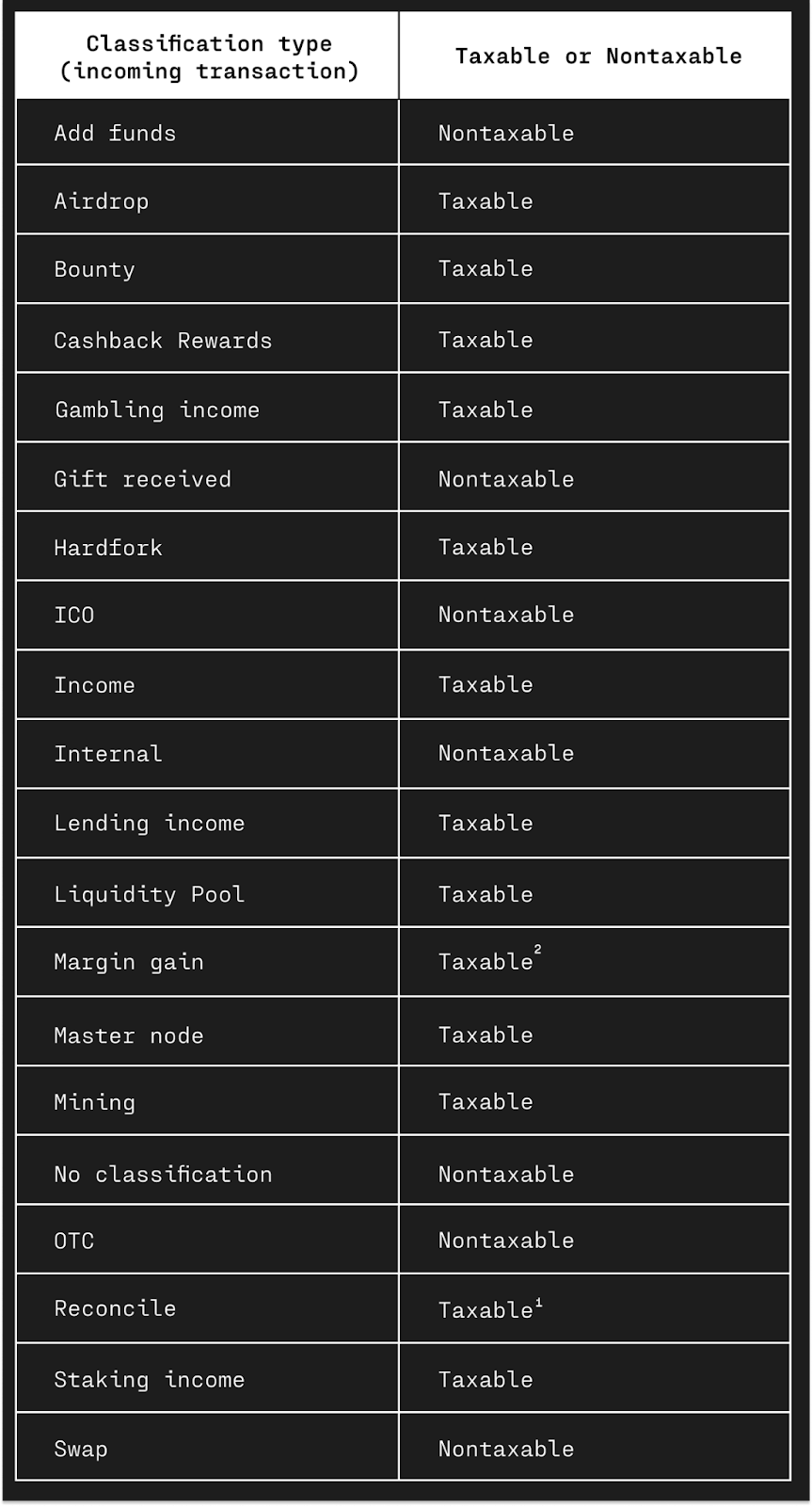Select the 'Gambling income' cell

[208, 409]
